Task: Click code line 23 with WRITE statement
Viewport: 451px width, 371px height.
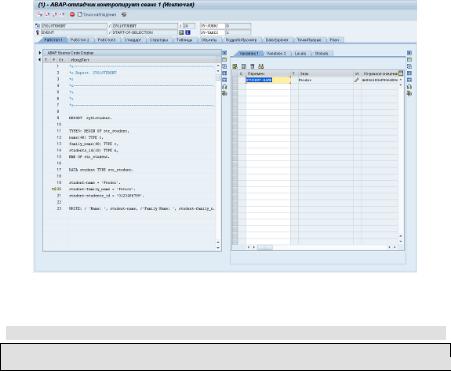Action: click(x=142, y=209)
